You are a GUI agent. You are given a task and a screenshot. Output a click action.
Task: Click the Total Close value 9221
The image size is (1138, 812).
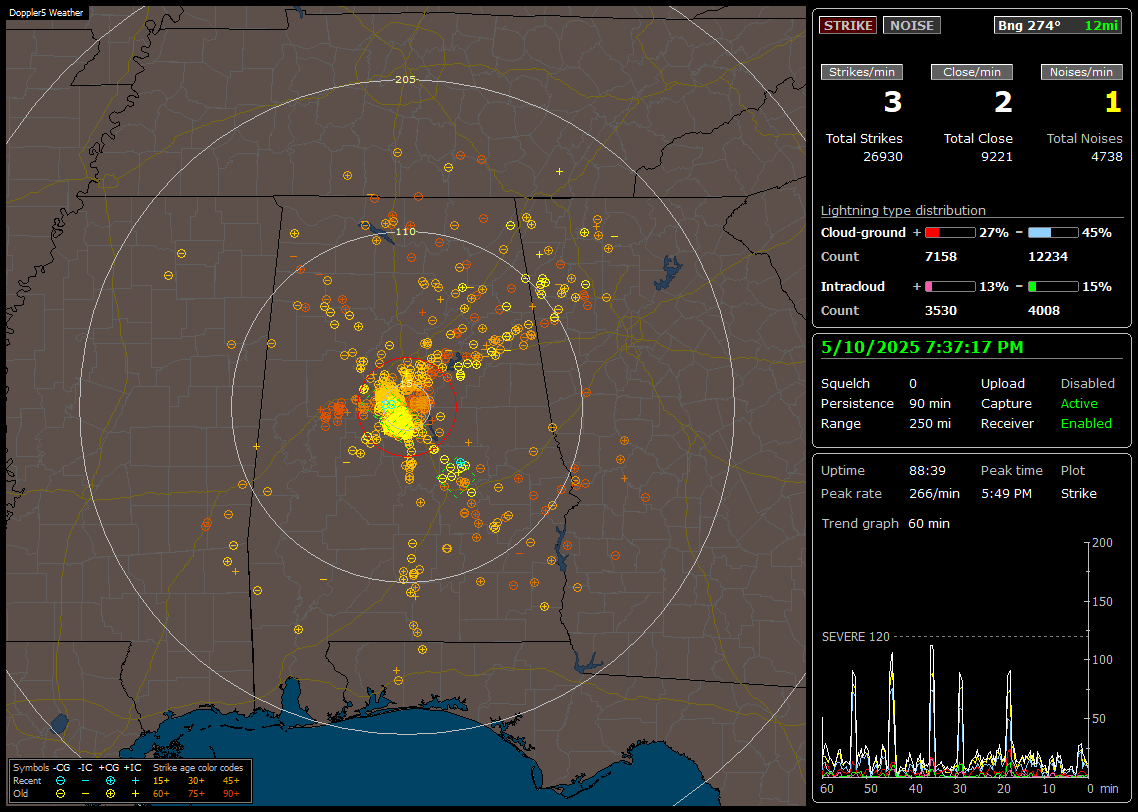click(996, 157)
